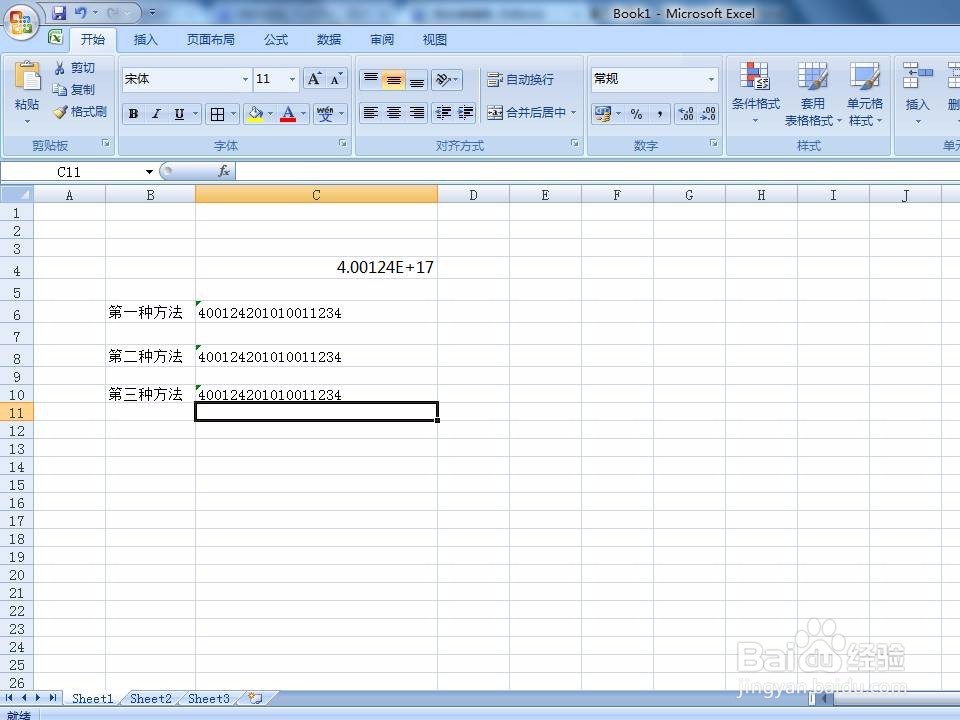960x720 pixels.
Task: Open 条件格式 conditional formatting
Action: (x=756, y=93)
